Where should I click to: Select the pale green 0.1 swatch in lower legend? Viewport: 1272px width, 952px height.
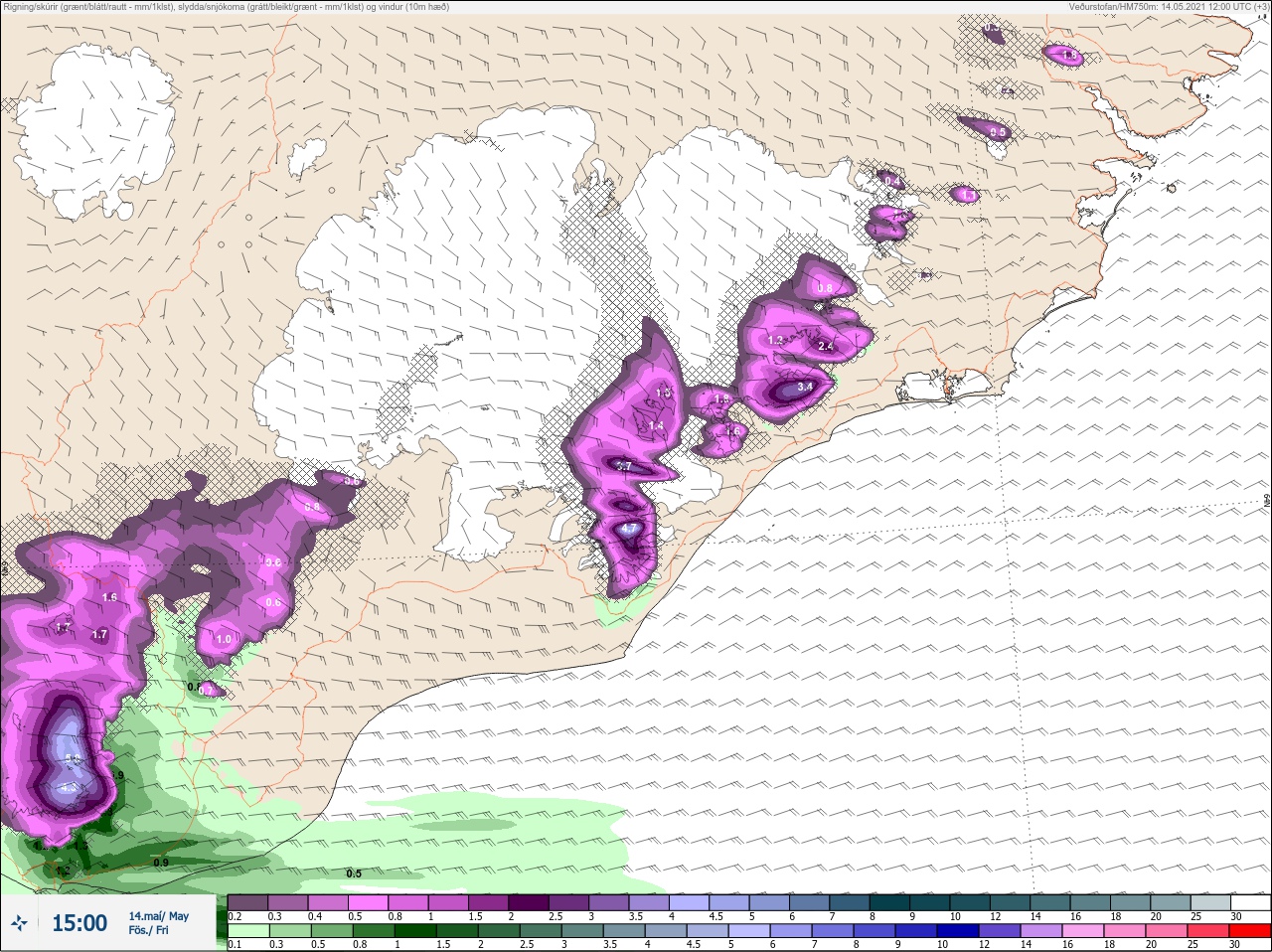[x=248, y=930]
